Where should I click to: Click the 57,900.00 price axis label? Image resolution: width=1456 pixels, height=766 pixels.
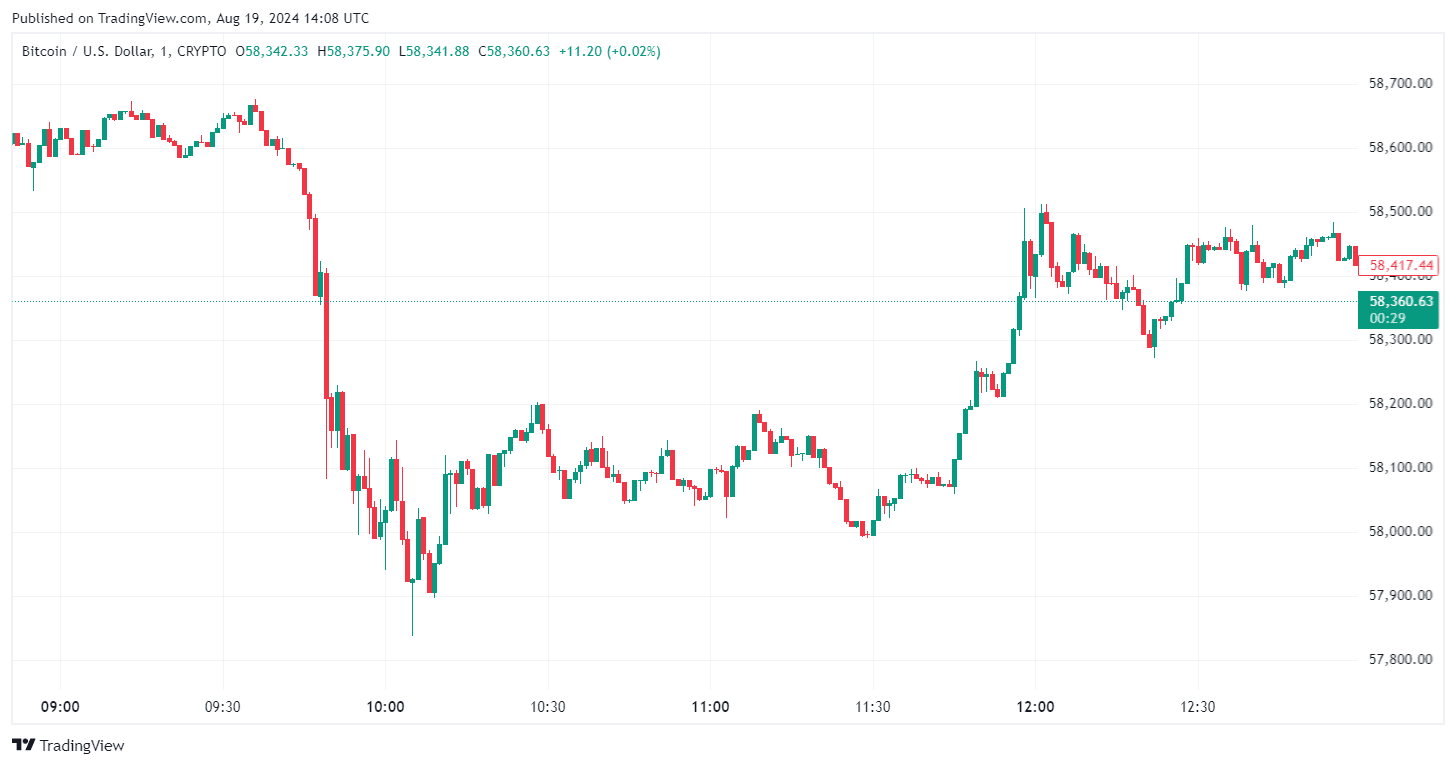coord(1401,595)
